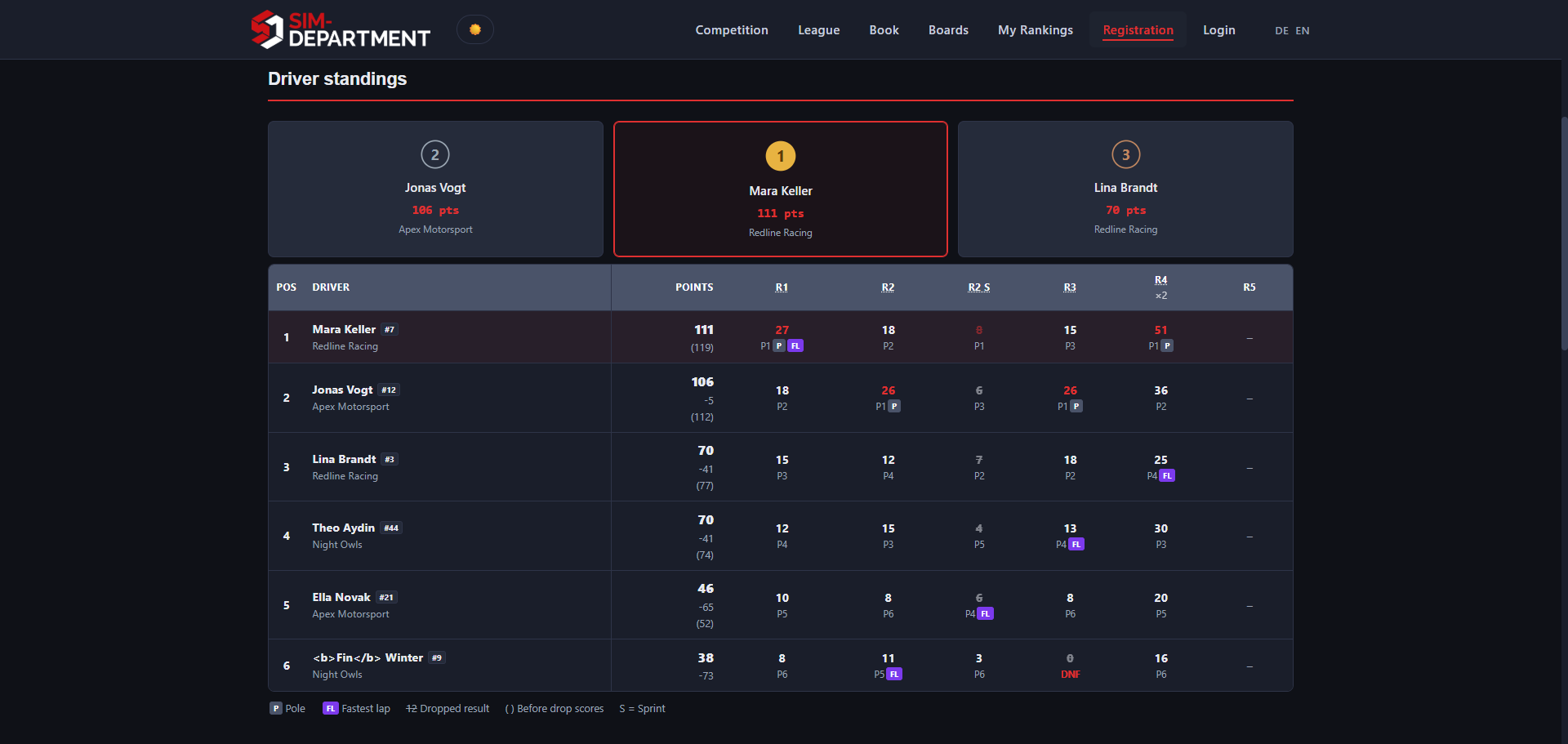Image resolution: width=1568 pixels, height=744 pixels.
Task: Switch language to EN
Action: (1303, 31)
